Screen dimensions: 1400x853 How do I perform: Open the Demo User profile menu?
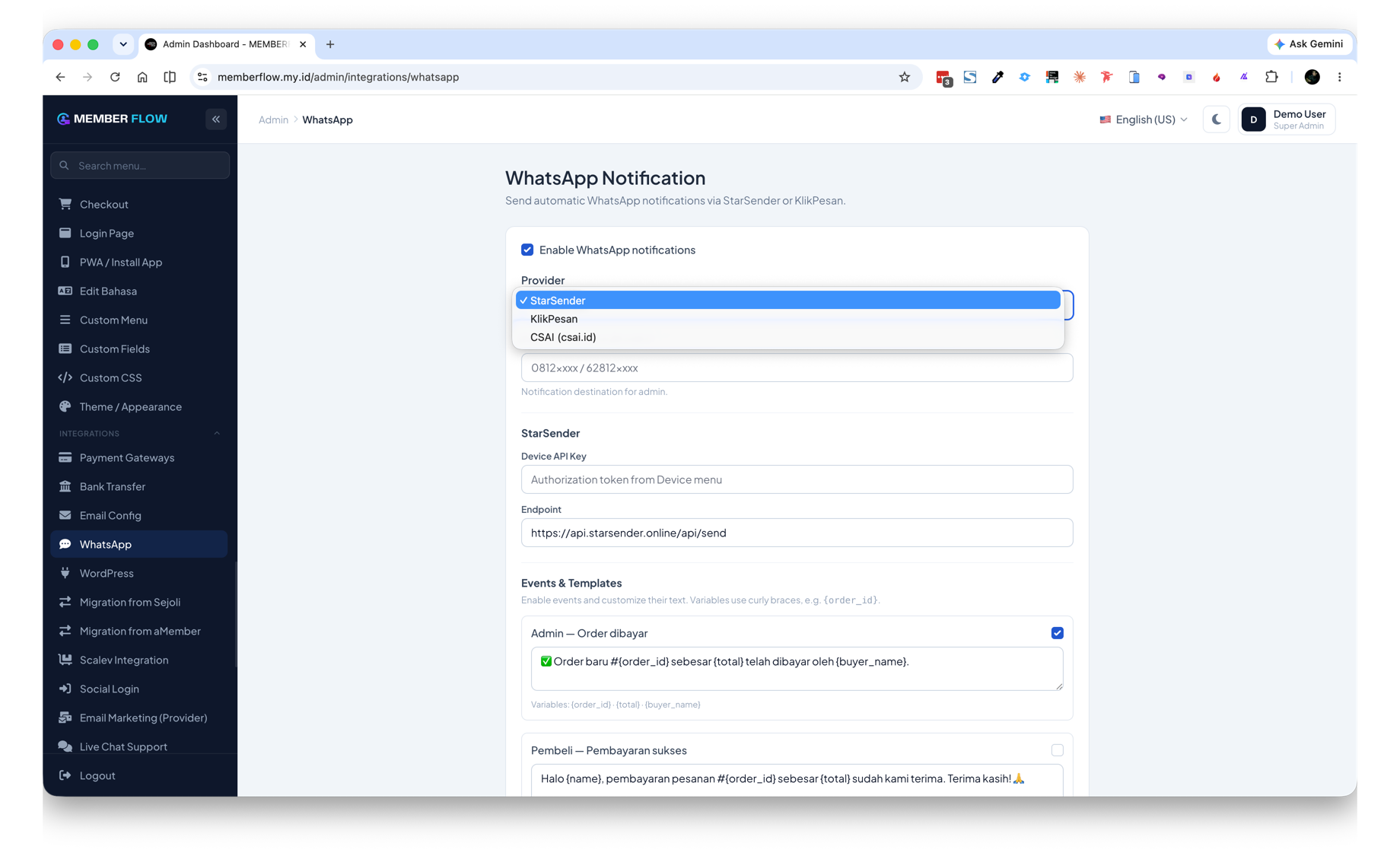coord(1287,119)
